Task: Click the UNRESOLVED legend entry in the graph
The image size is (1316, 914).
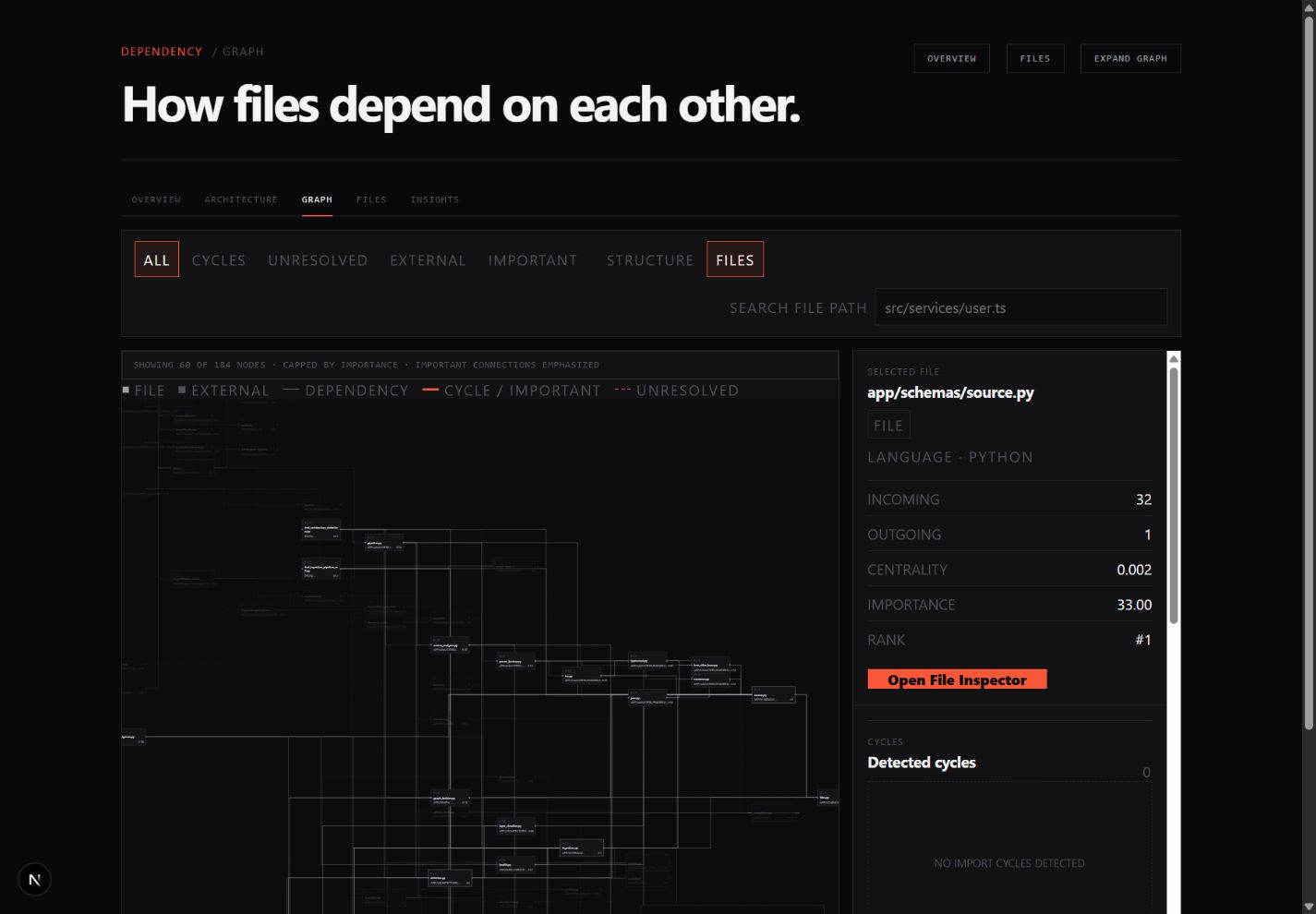Action: click(x=677, y=391)
